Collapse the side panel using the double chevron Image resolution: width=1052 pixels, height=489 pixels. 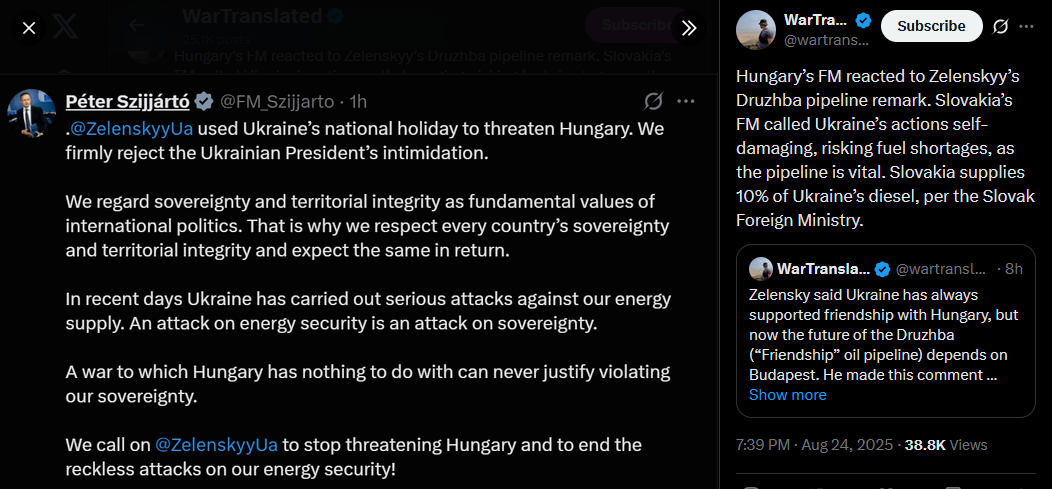(x=688, y=28)
